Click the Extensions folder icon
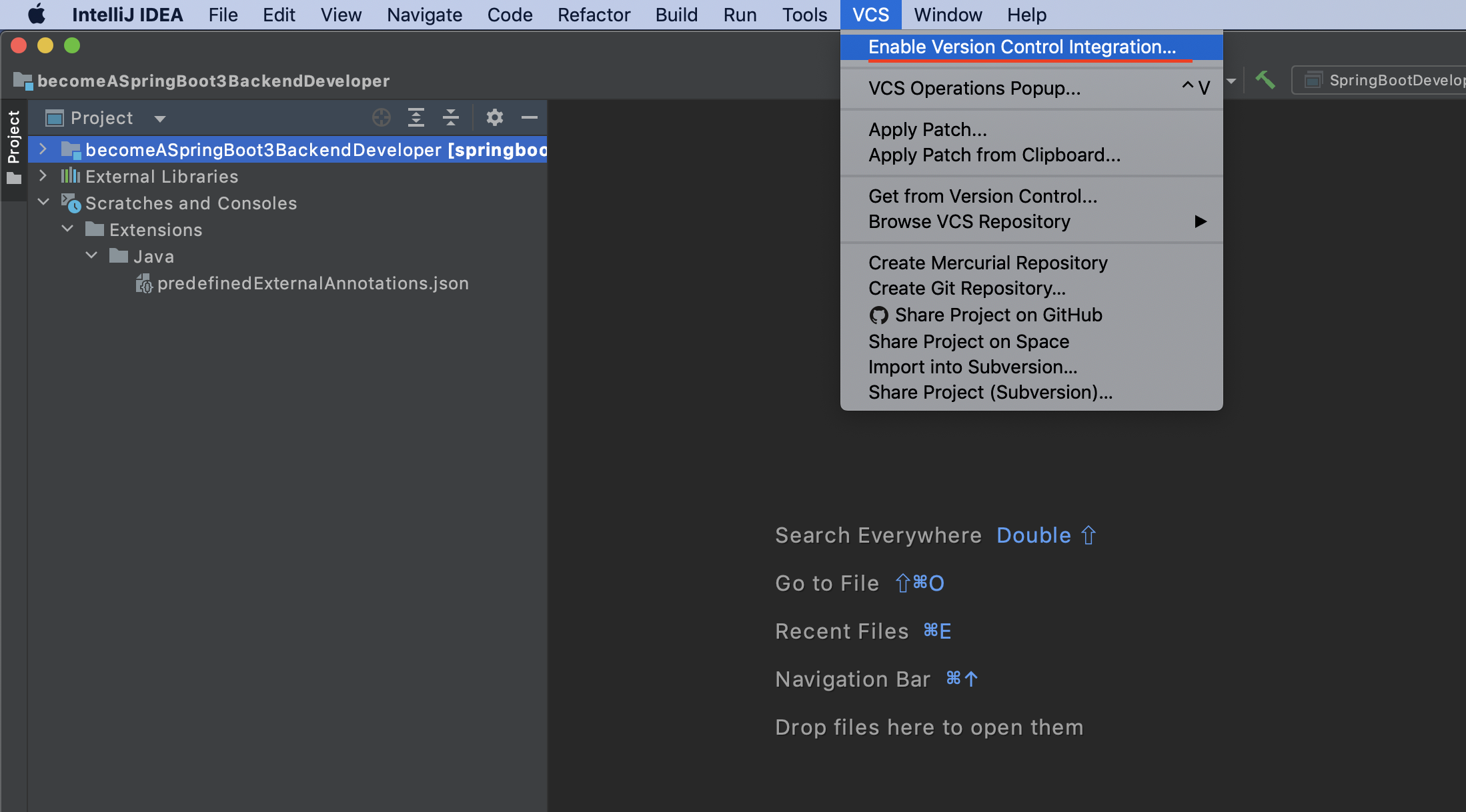This screenshot has height=812, width=1466. tap(94, 229)
